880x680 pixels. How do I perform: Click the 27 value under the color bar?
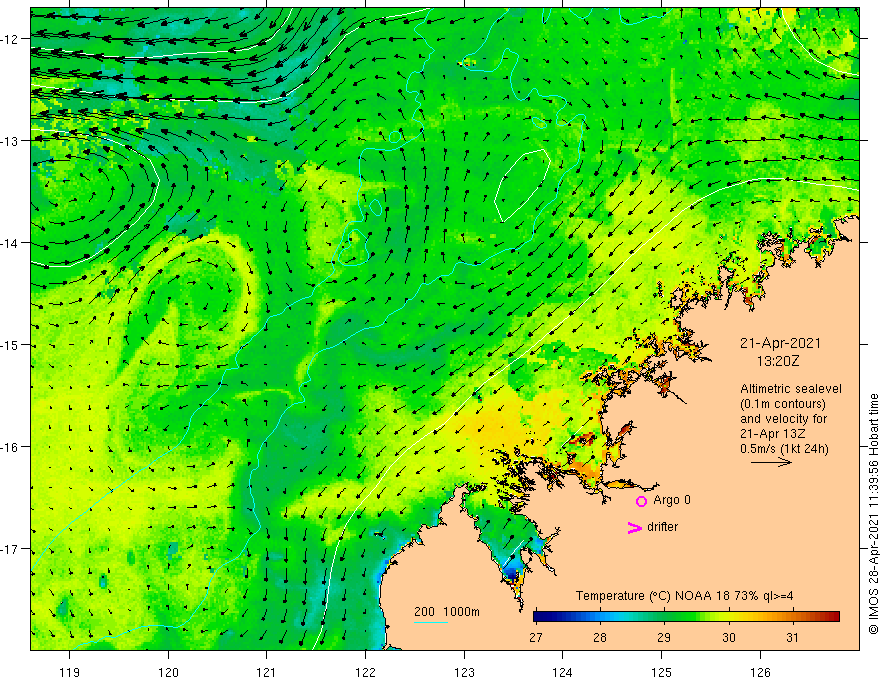point(536,637)
